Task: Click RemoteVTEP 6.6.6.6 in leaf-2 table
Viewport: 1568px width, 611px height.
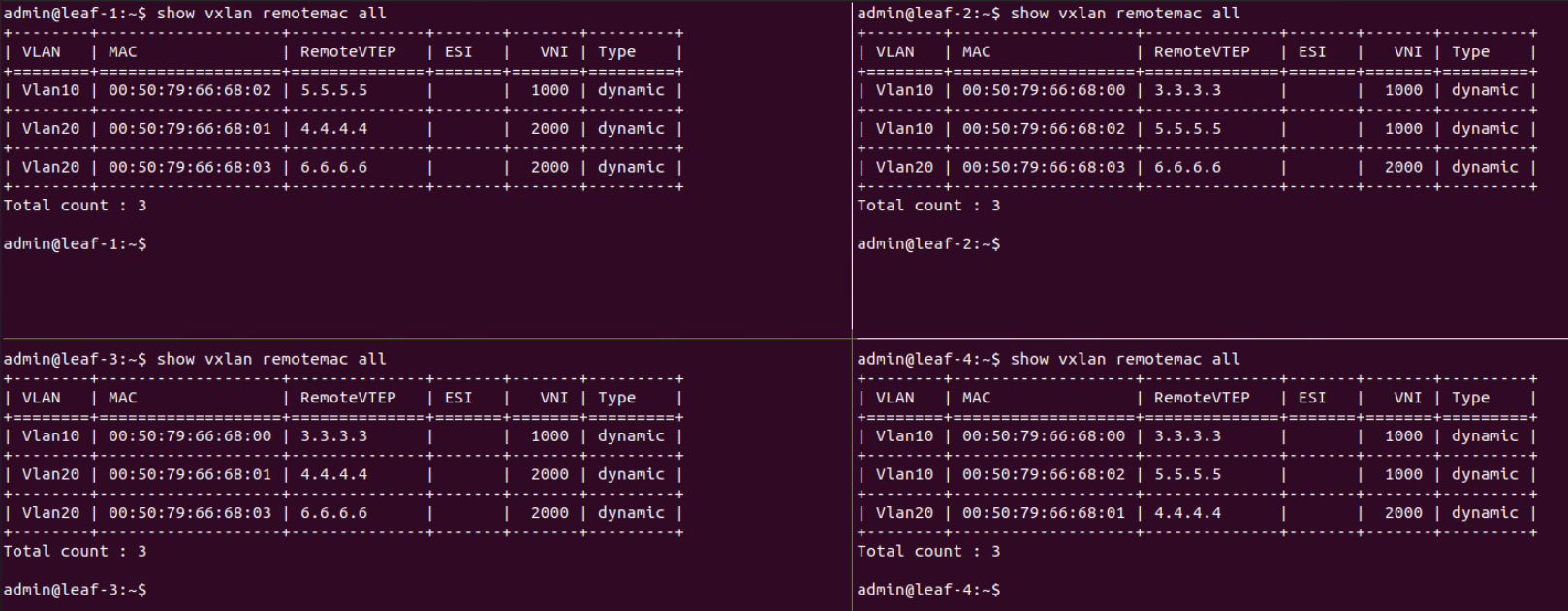Action: click(1187, 167)
